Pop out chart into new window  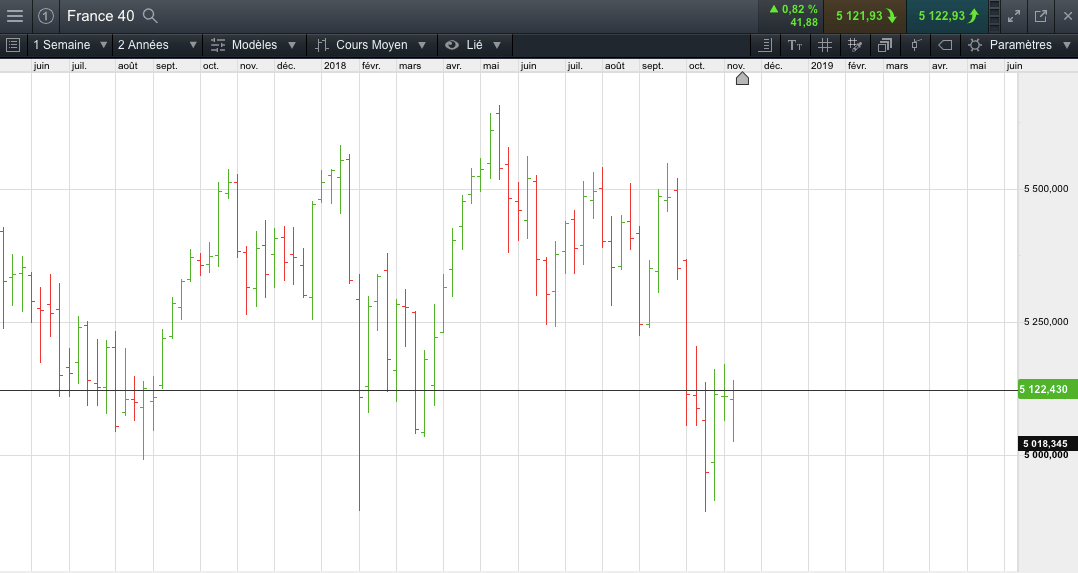[x=1041, y=16]
